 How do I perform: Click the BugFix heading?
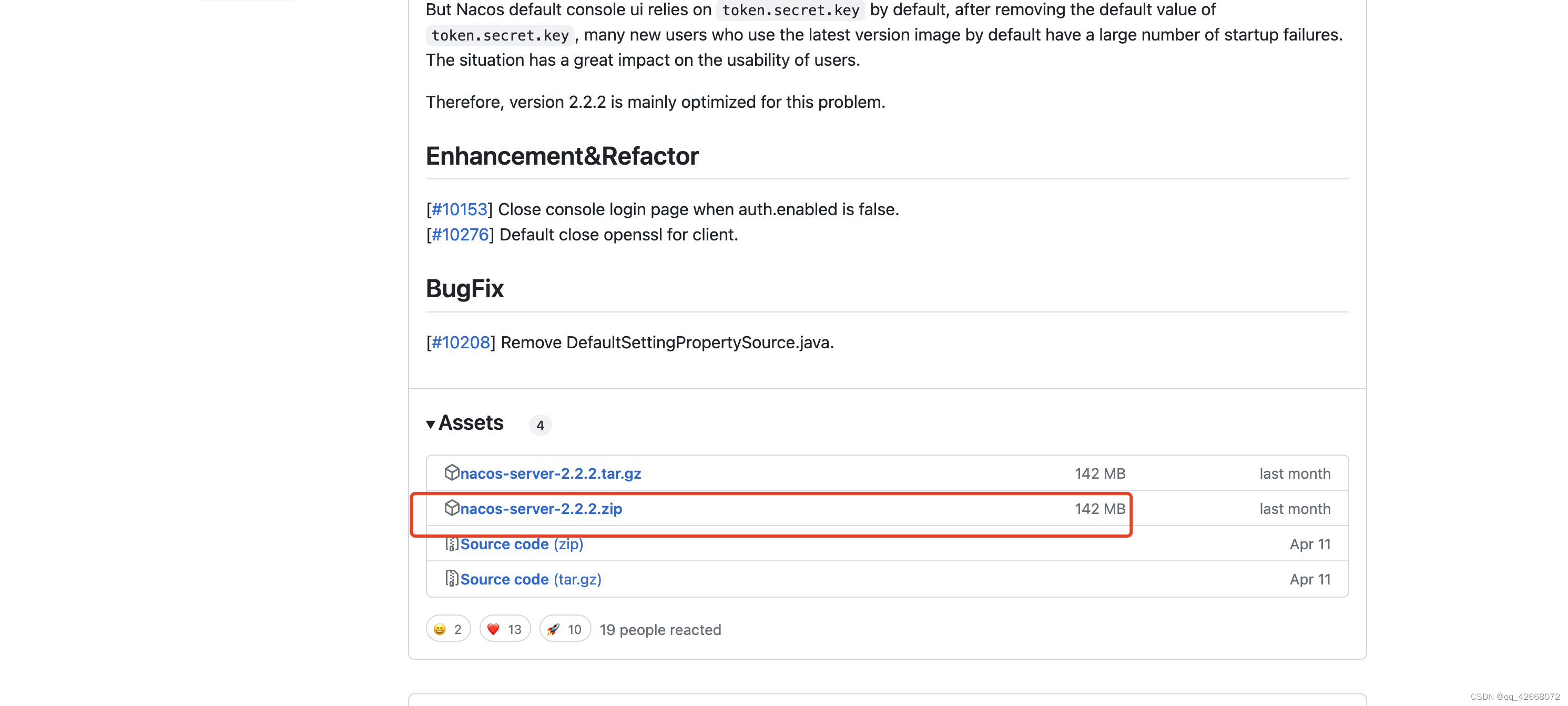point(464,289)
